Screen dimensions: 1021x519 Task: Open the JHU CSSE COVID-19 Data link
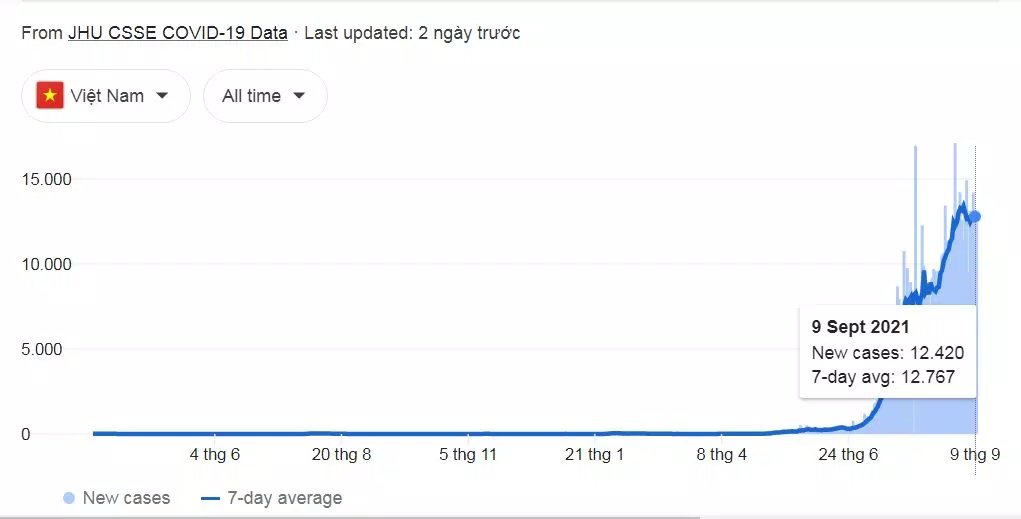point(177,33)
